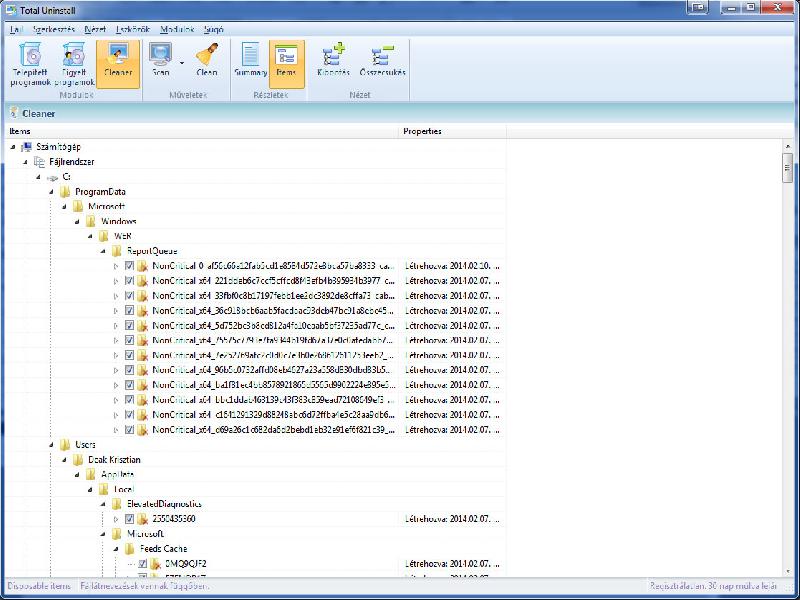Click the Local folder icon

pyautogui.click(x=104, y=489)
